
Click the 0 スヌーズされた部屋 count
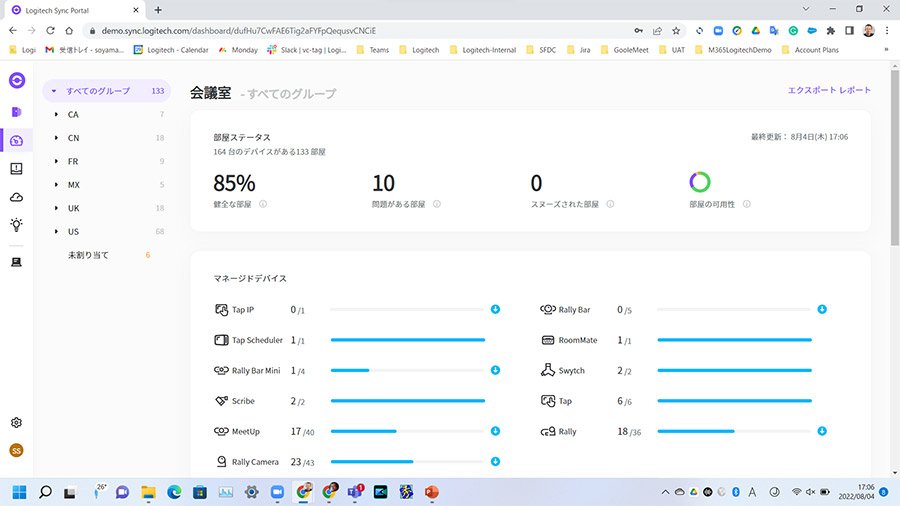[x=536, y=184]
